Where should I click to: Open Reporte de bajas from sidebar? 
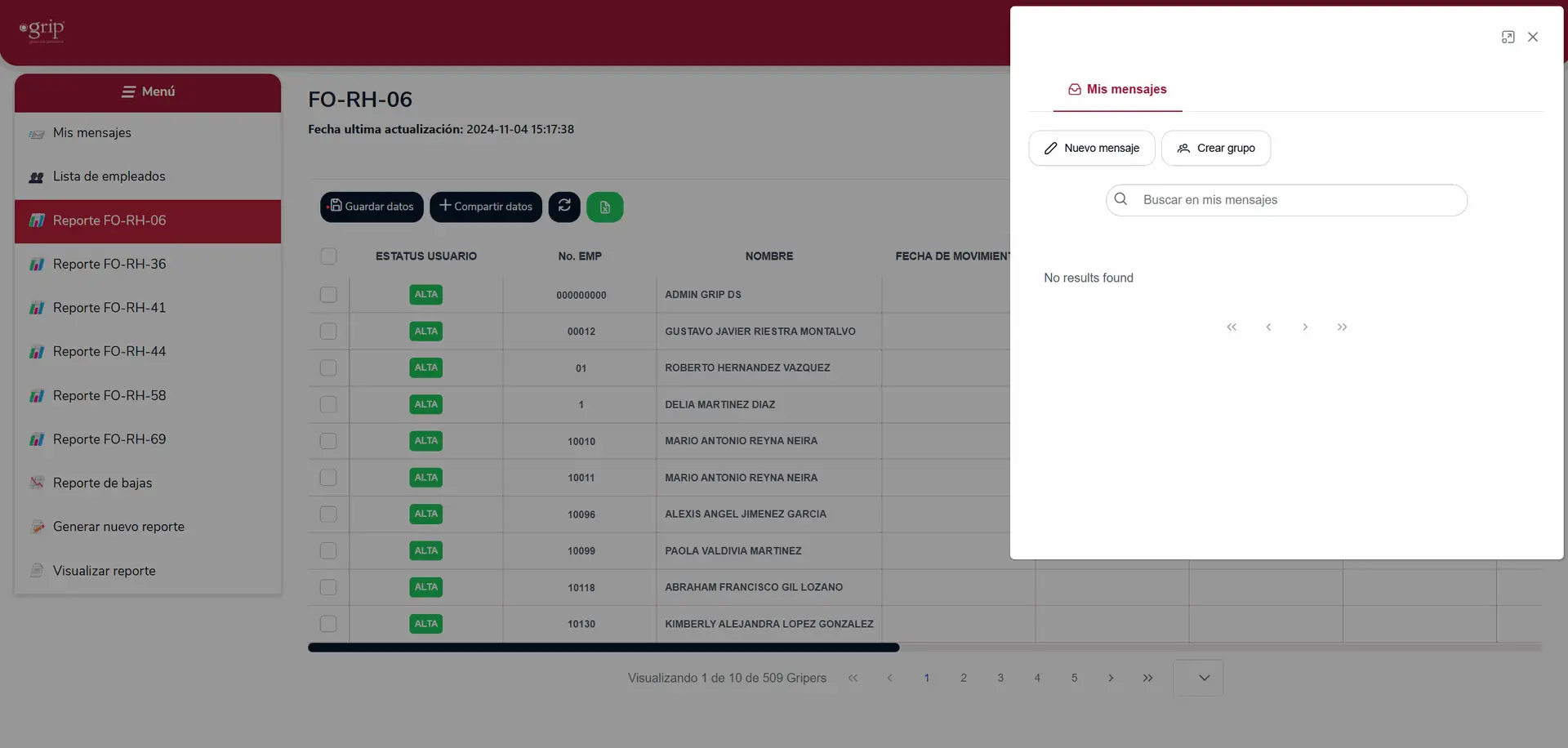102,483
